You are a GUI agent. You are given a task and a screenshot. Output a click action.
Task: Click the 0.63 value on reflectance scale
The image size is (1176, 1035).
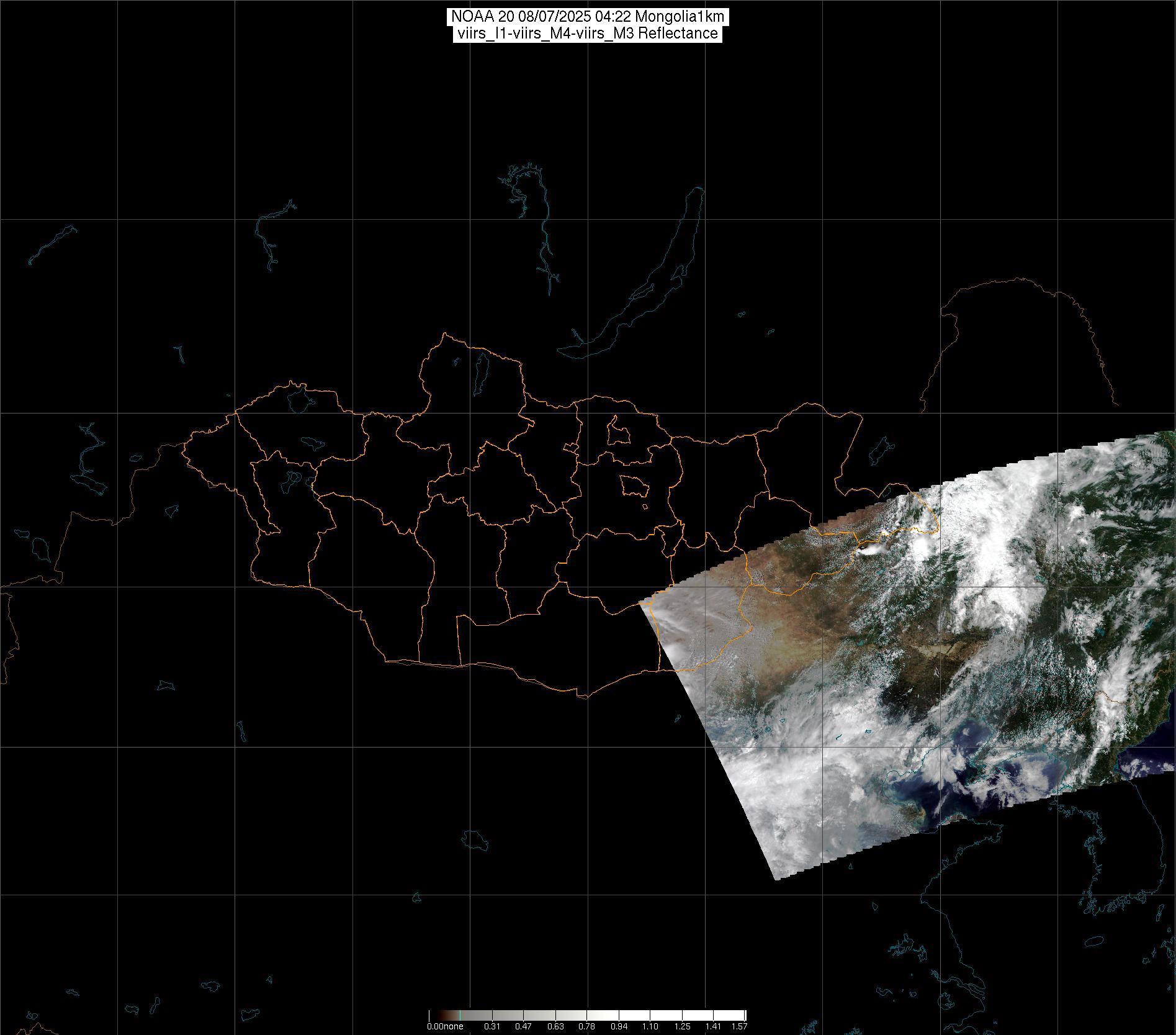[x=555, y=1026]
